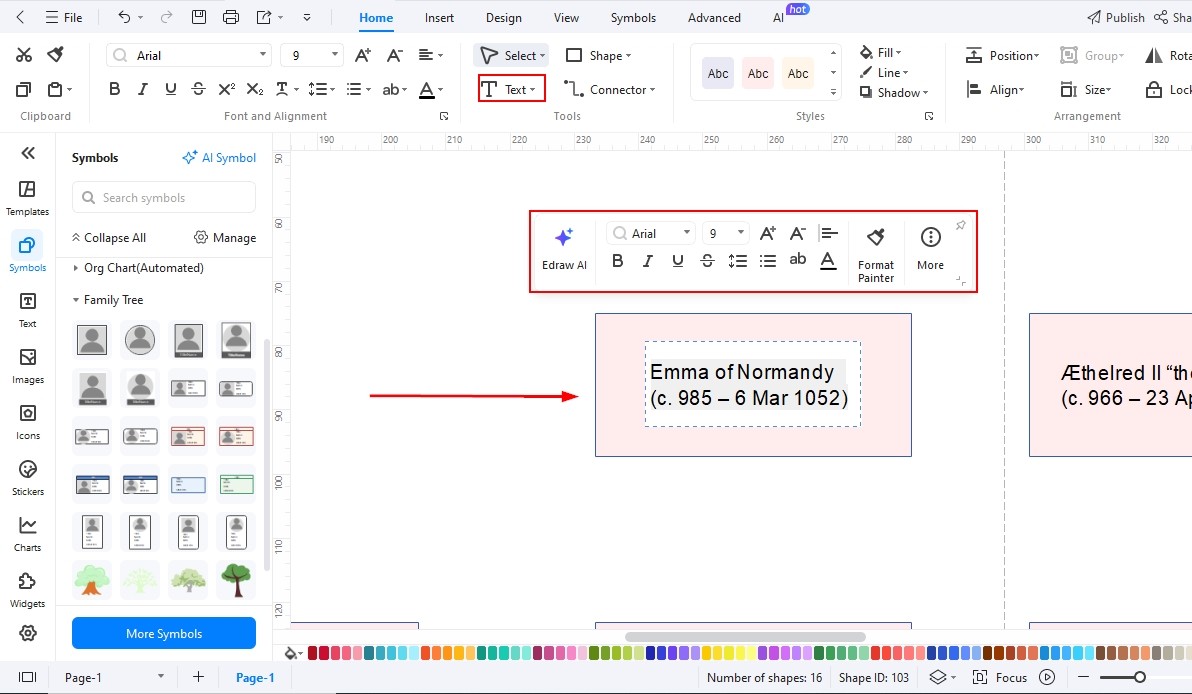Select the Text tool in the Tools group

pyautogui.click(x=510, y=89)
